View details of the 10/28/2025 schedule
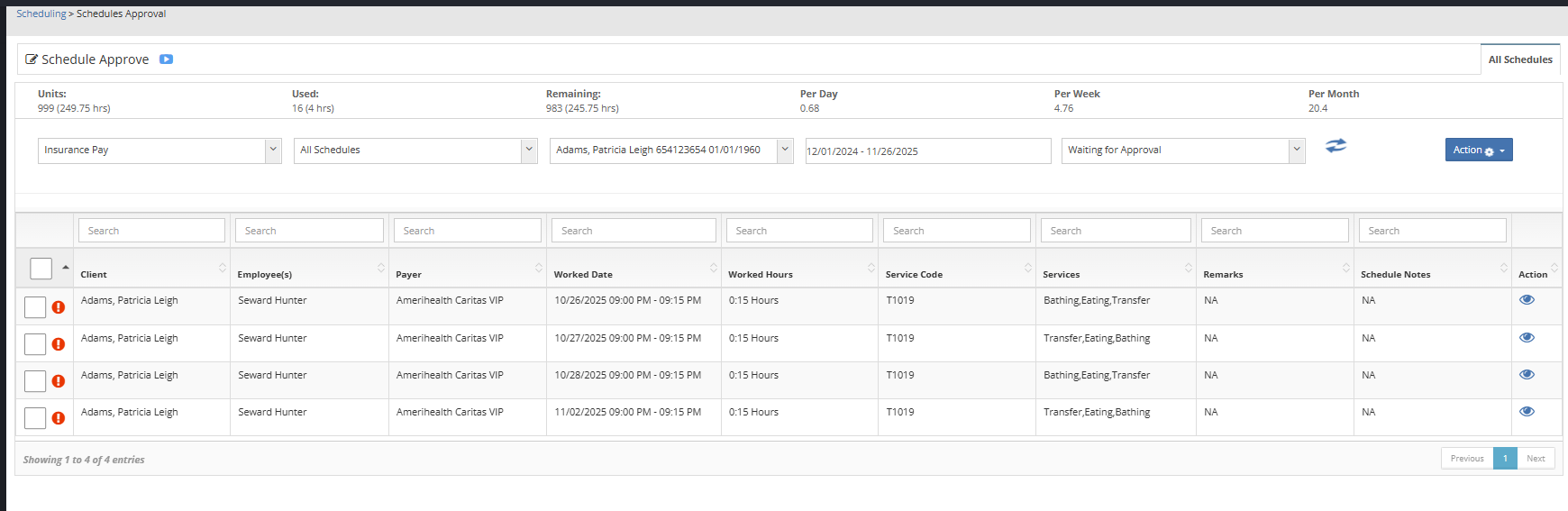The height and width of the screenshot is (511, 1568). pos(1527,375)
